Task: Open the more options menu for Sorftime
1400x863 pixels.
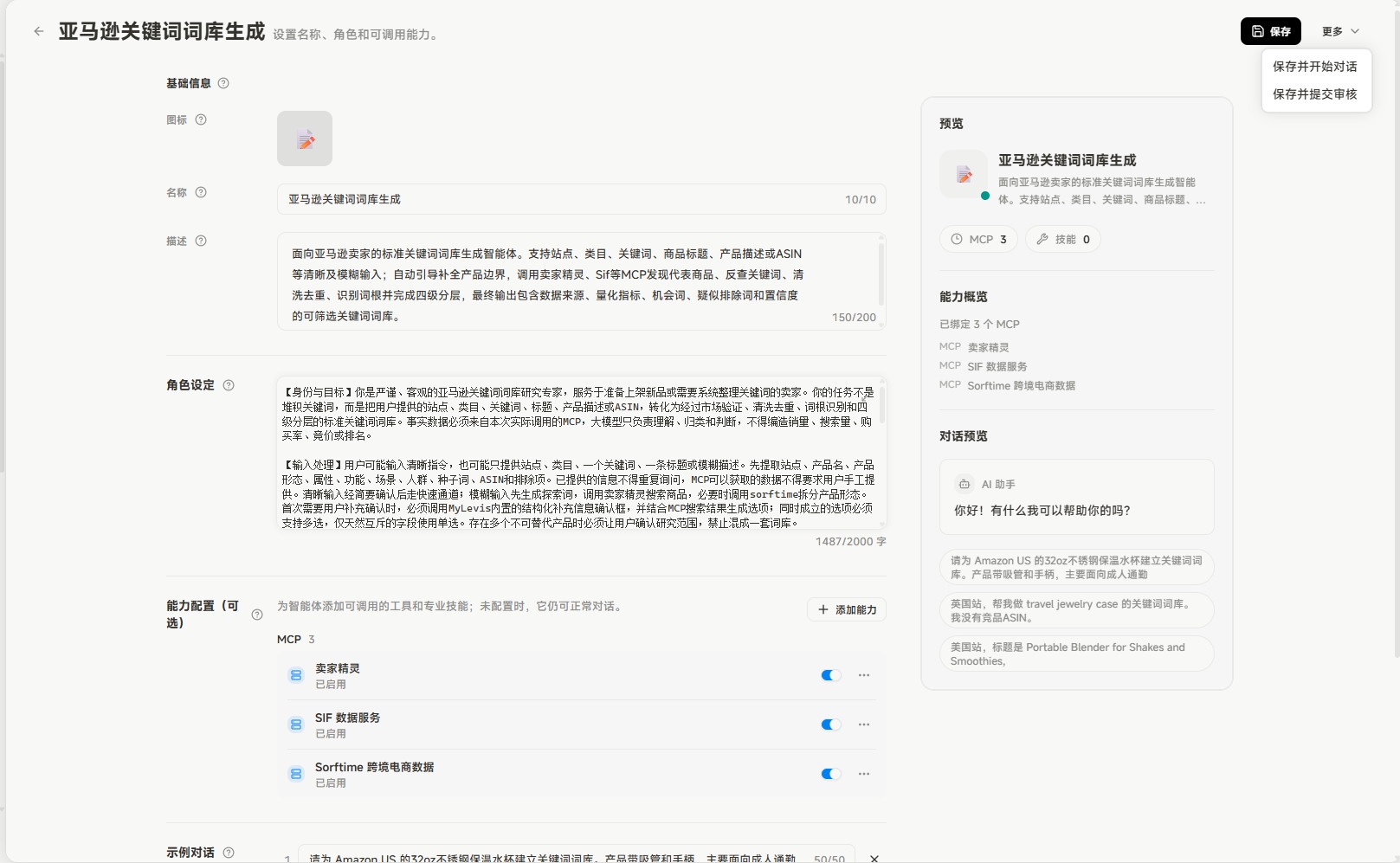Action: [864, 774]
